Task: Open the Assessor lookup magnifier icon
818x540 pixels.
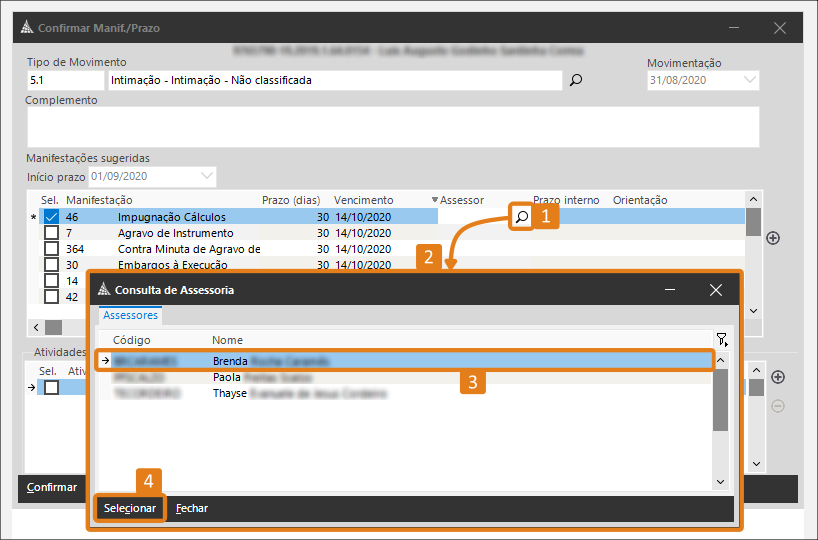Action: pos(521,216)
